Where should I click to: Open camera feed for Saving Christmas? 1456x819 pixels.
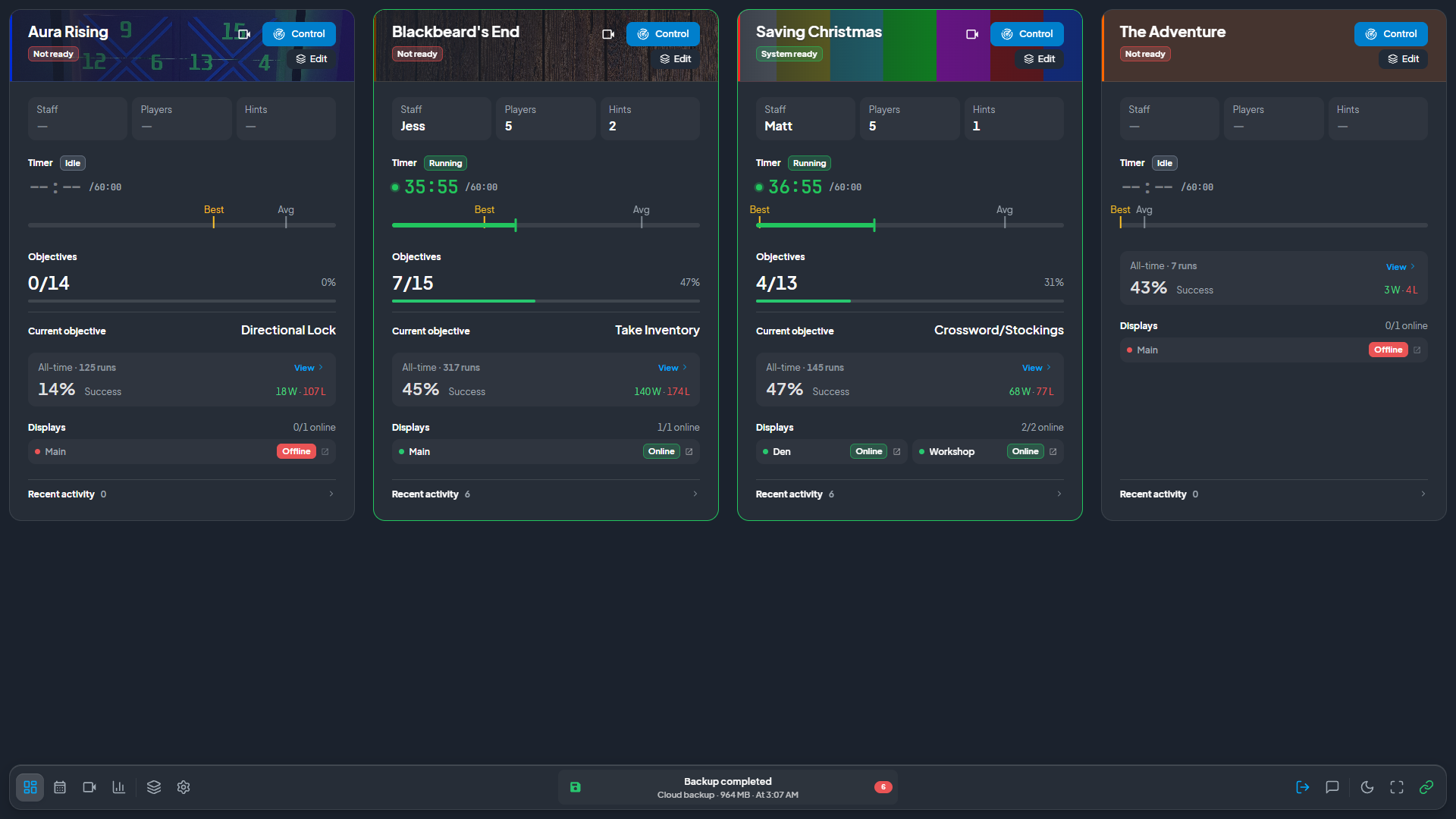pyautogui.click(x=972, y=34)
